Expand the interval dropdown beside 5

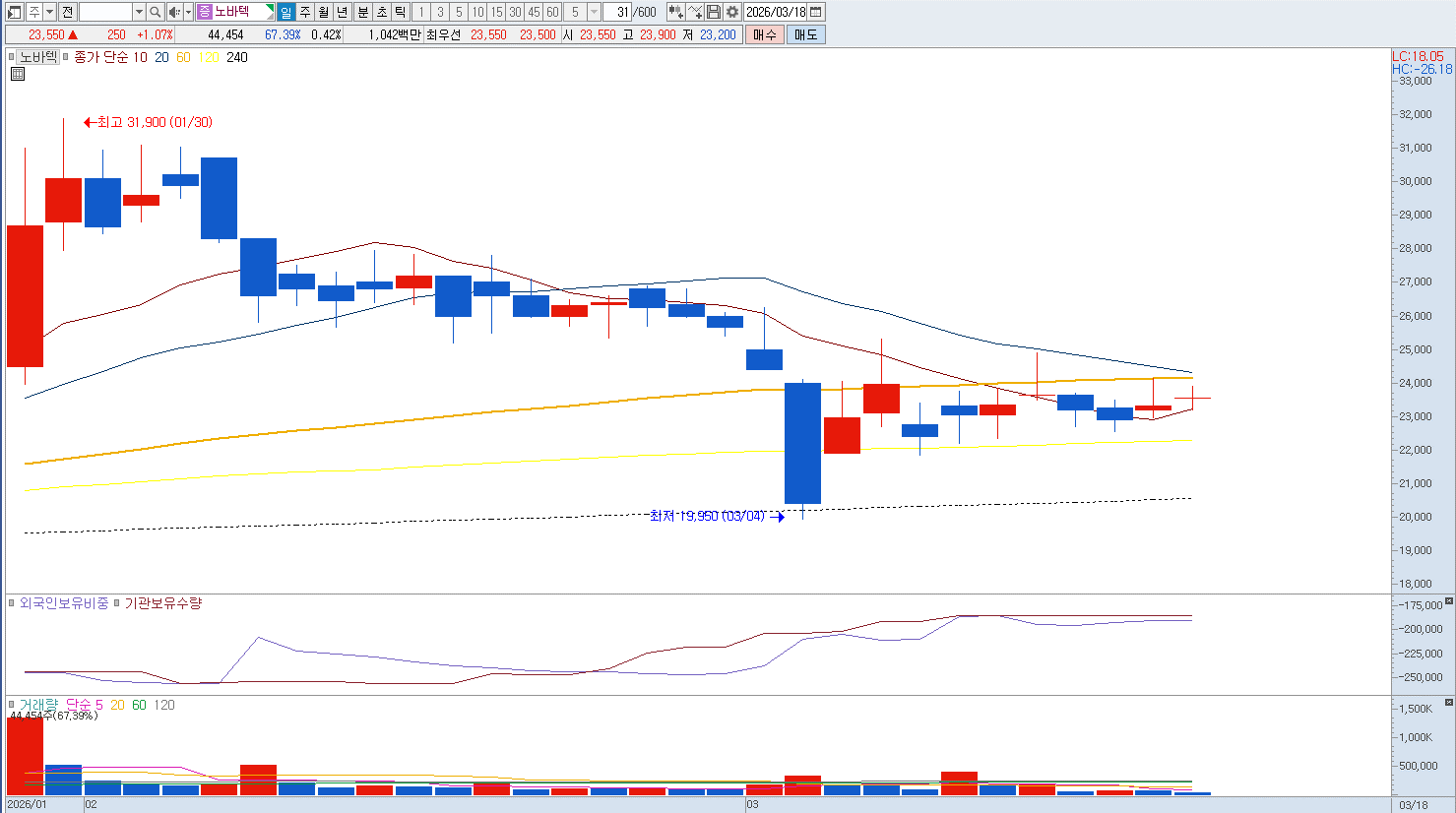[594, 12]
